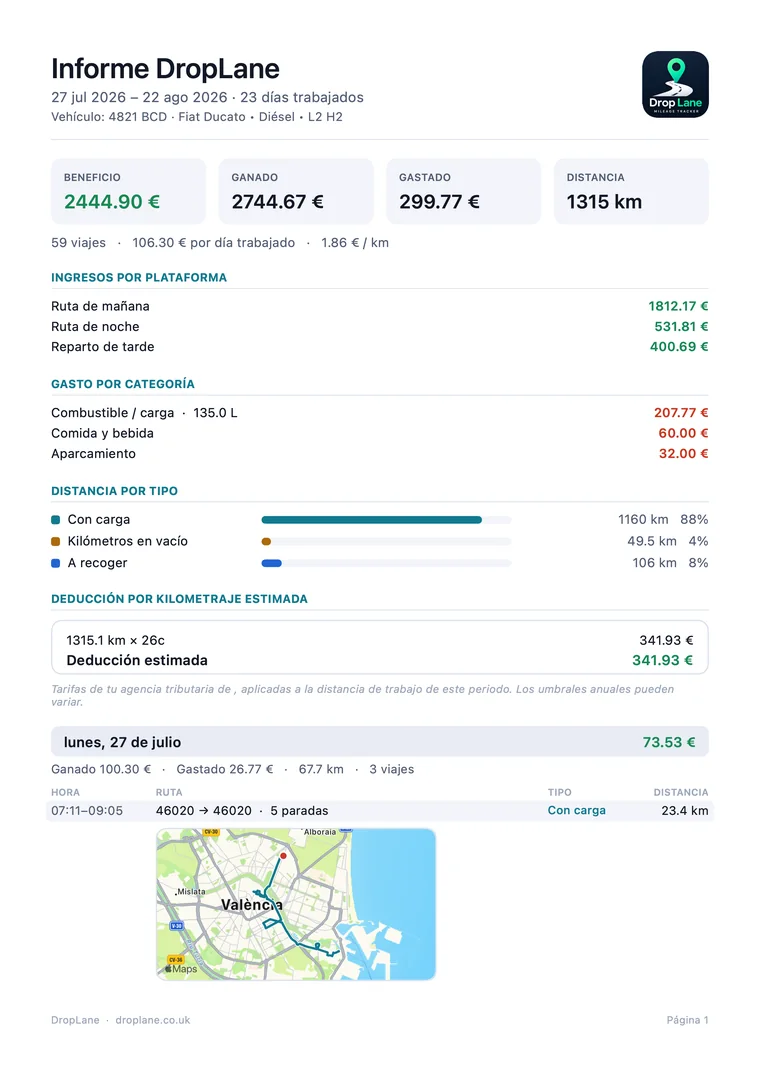Click the 400.69 € income amount
760x1075 pixels.
pyautogui.click(x=679, y=347)
